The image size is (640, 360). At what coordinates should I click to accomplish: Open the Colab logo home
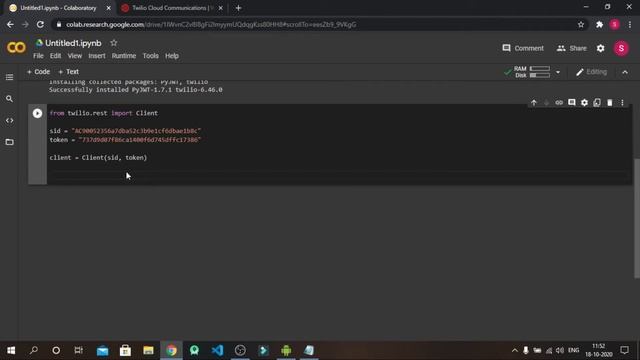coord(16,48)
